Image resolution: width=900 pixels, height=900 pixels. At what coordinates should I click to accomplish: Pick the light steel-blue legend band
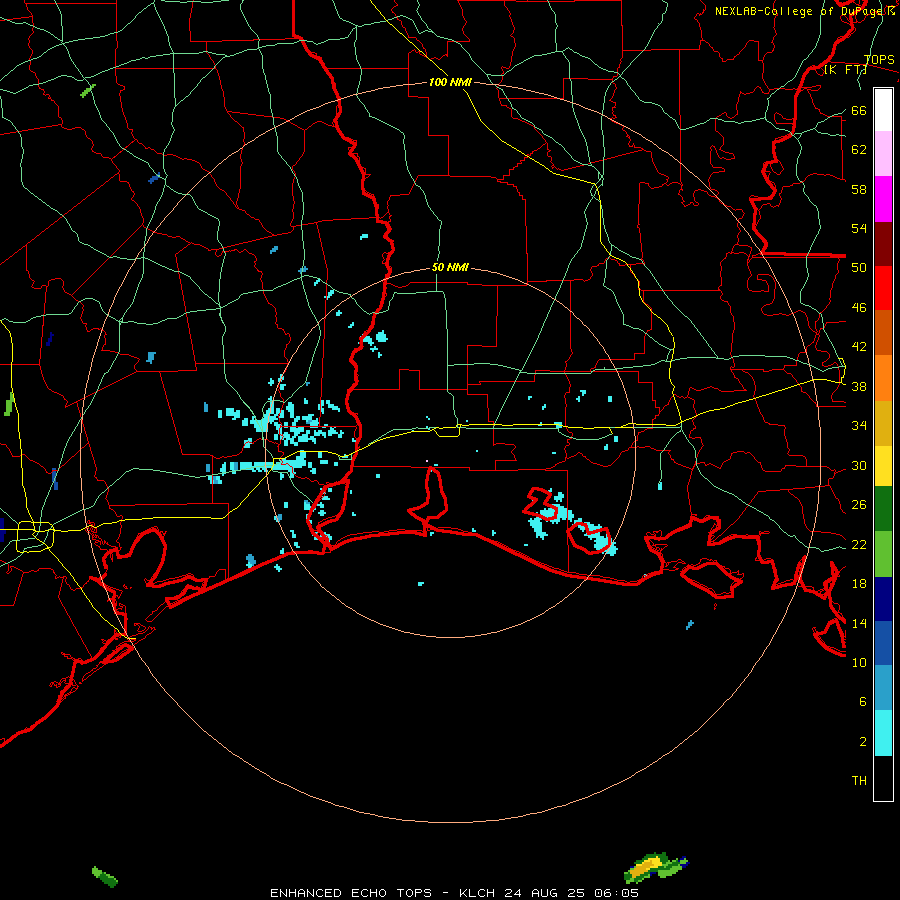[883, 688]
